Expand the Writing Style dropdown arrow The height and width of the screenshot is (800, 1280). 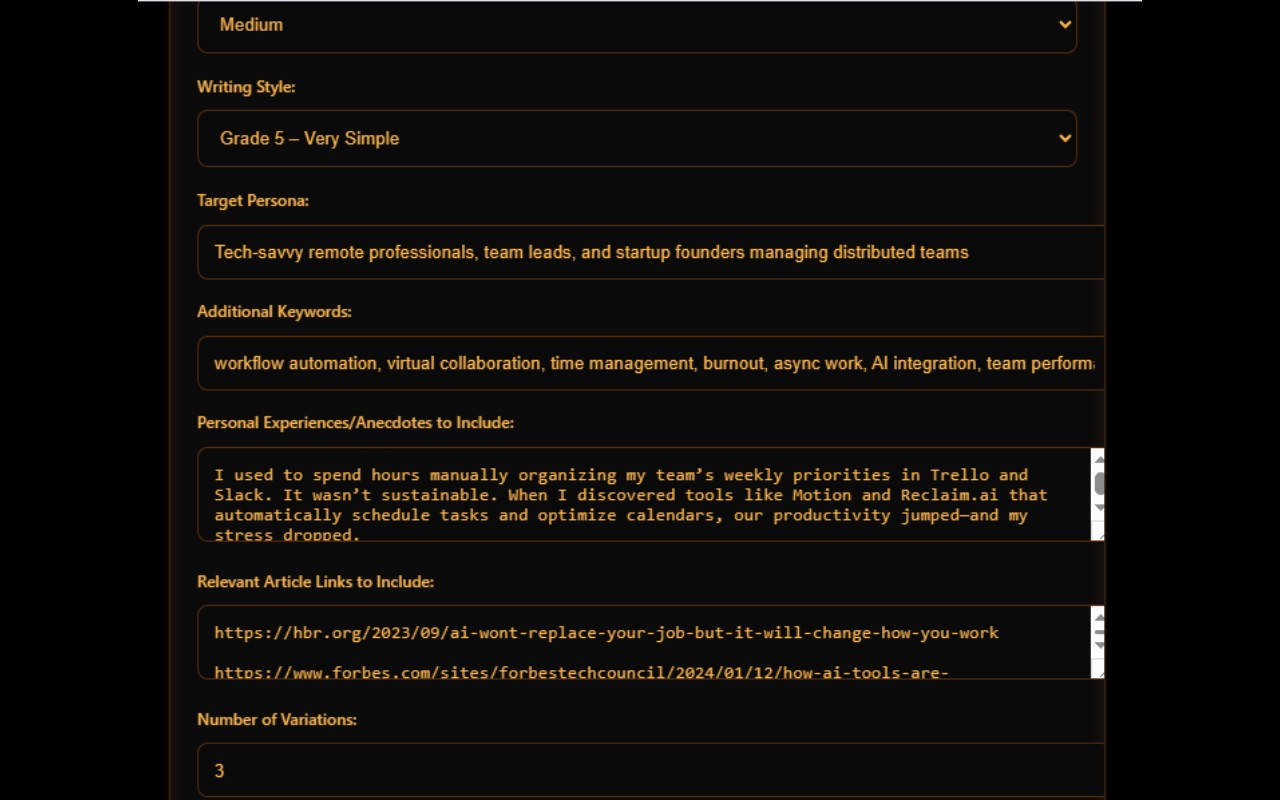[1064, 138]
